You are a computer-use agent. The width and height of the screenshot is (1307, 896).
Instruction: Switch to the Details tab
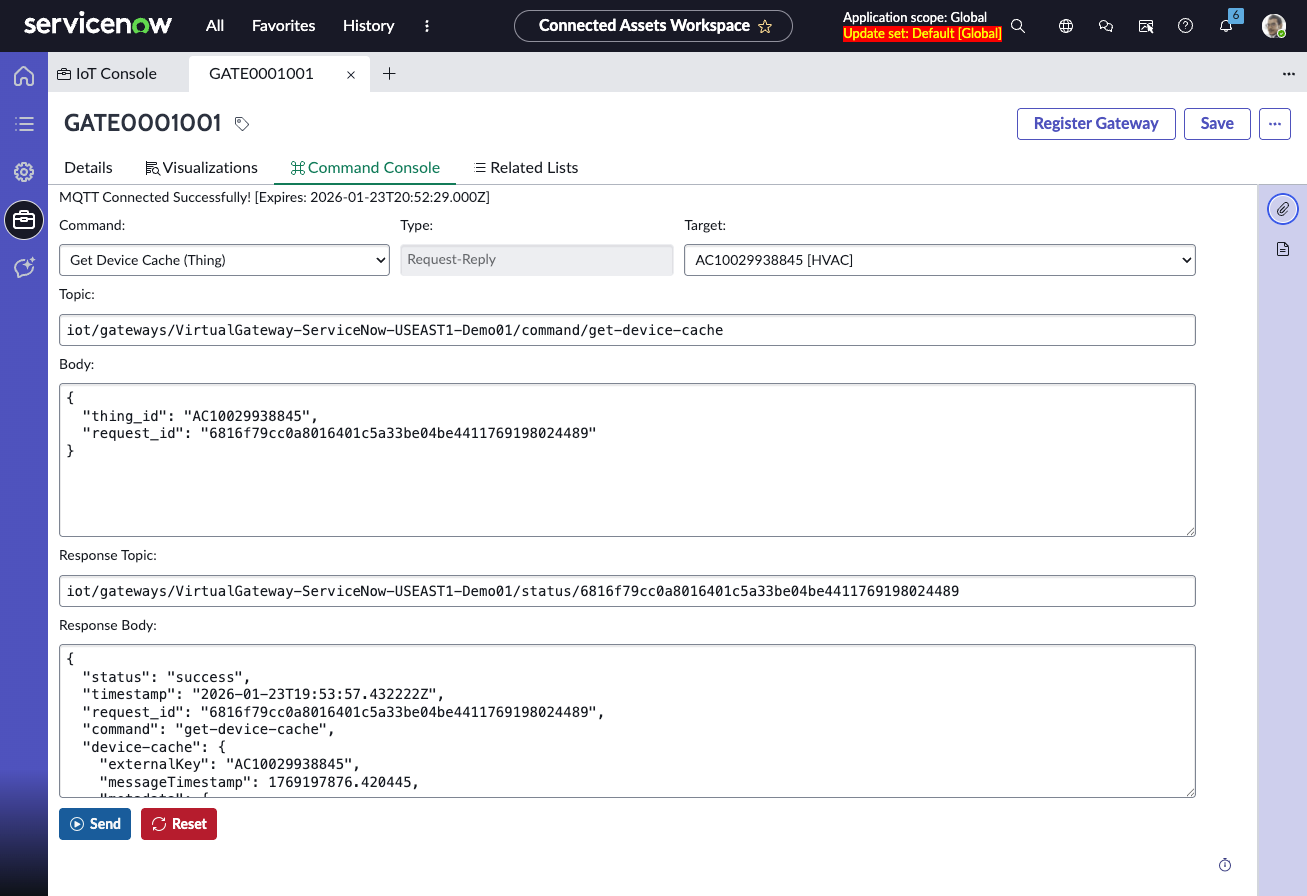click(x=88, y=168)
